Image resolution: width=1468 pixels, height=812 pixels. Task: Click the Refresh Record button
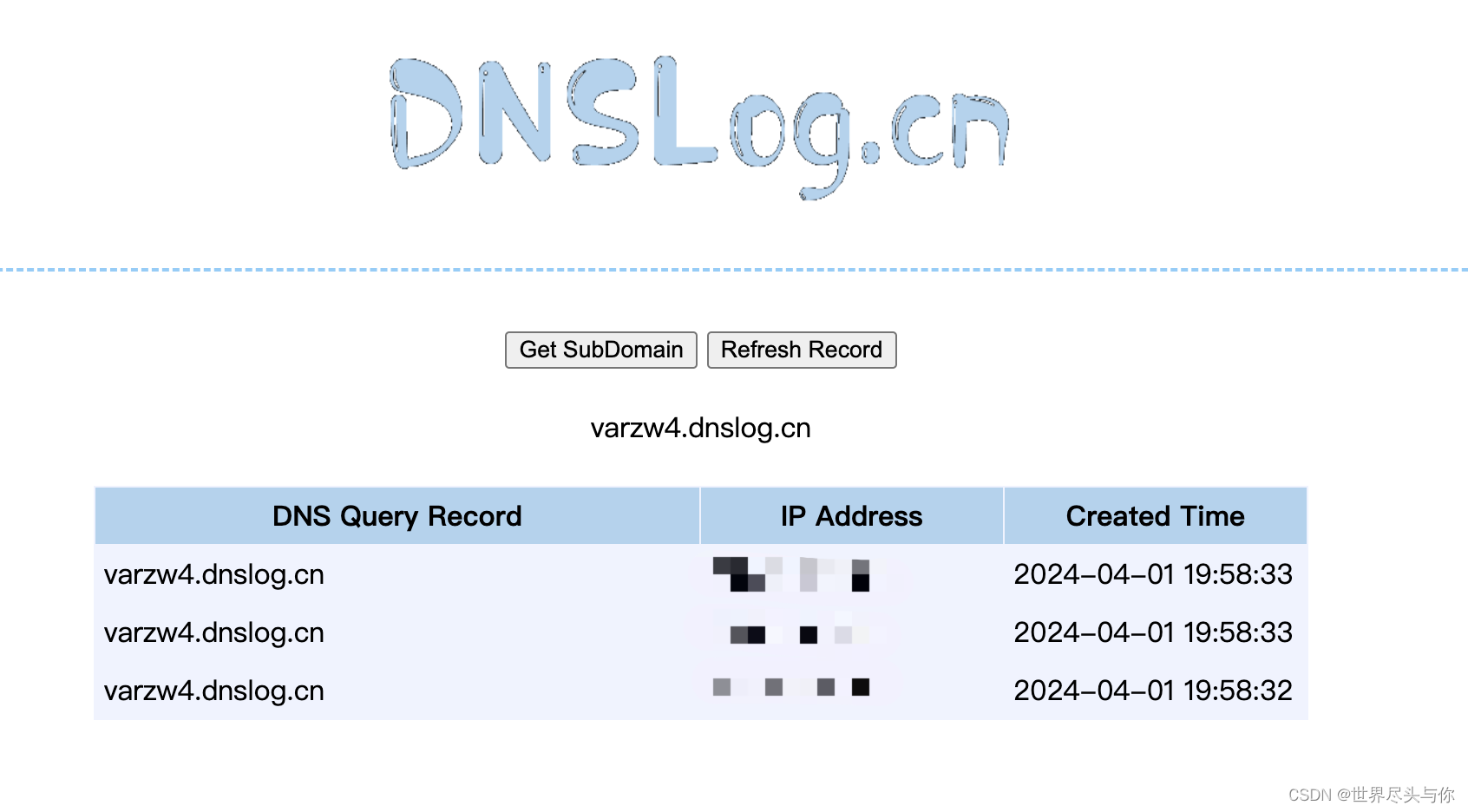pyautogui.click(x=802, y=350)
